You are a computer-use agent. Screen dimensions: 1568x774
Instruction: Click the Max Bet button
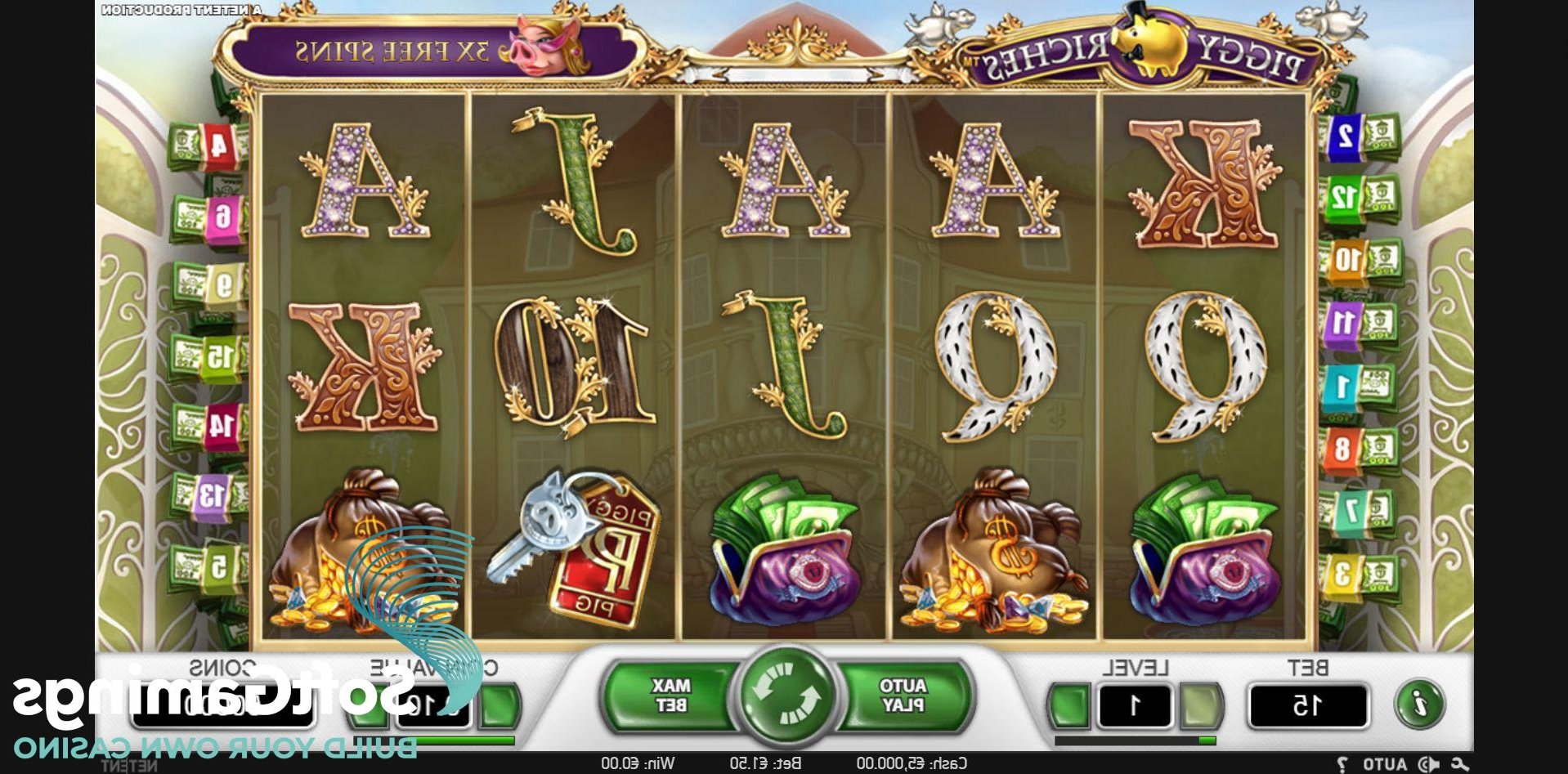(x=670, y=696)
